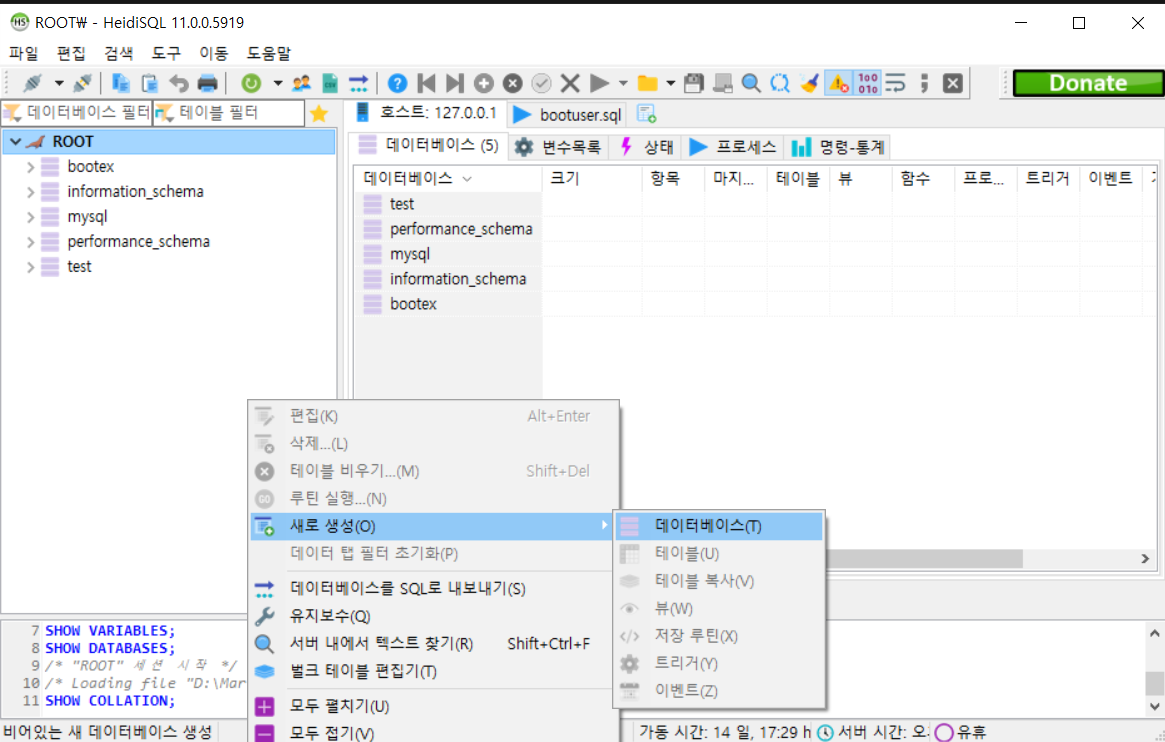The width and height of the screenshot is (1165, 742).
Task: Open the run query dropdown arrow
Action: tap(623, 83)
